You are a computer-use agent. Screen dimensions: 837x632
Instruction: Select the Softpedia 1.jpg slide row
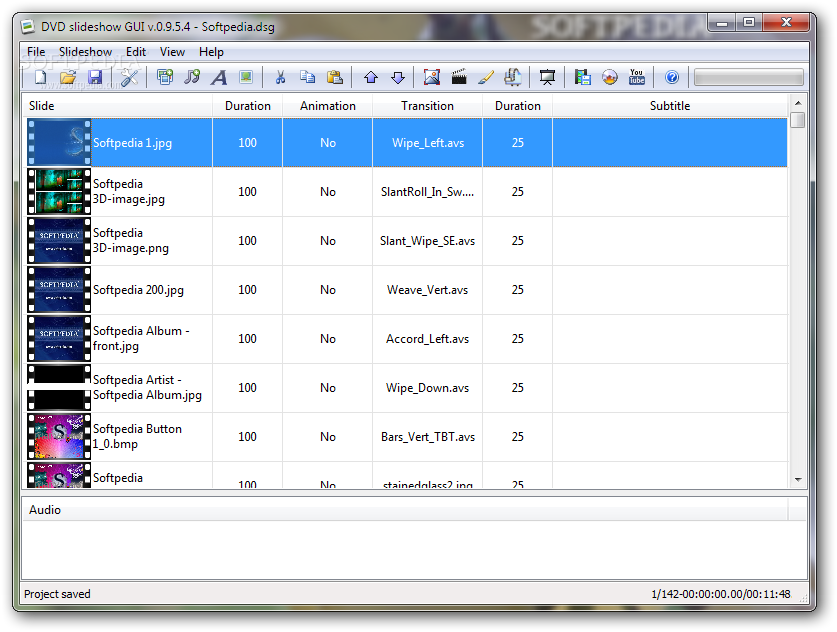pyautogui.click(x=407, y=143)
